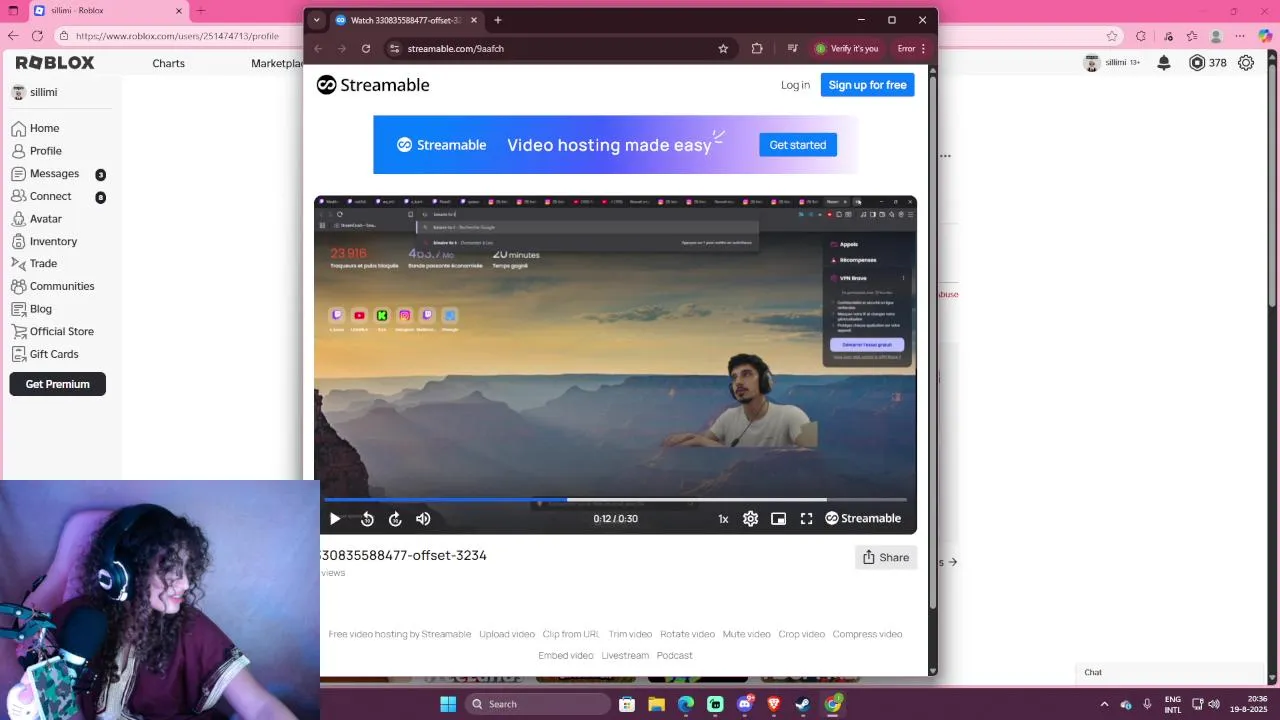Open the Compress video link
Viewport: 1280px width, 720px height.
point(867,634)
